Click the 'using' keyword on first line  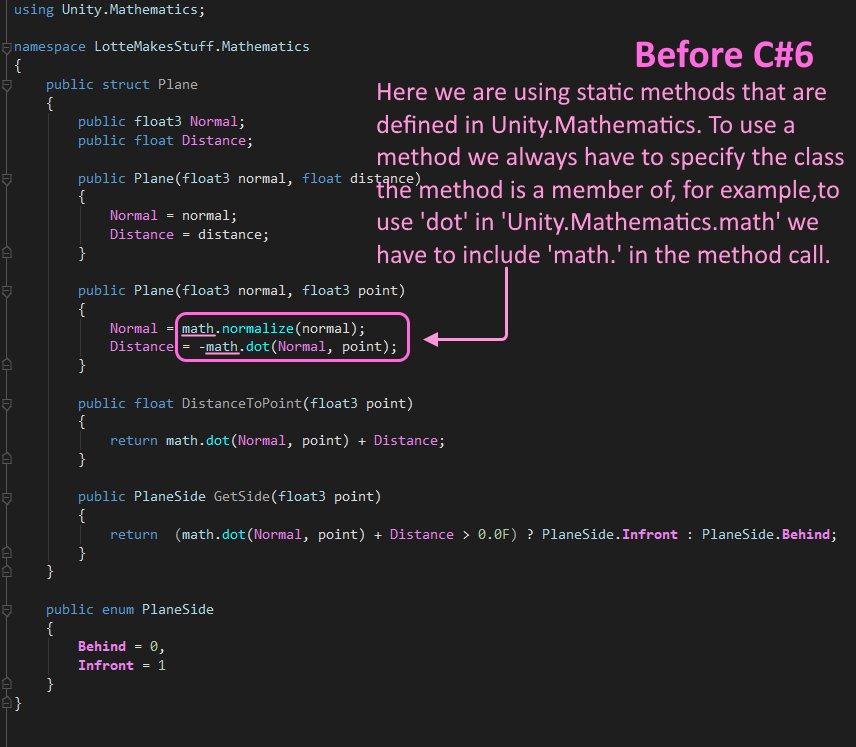34,10
